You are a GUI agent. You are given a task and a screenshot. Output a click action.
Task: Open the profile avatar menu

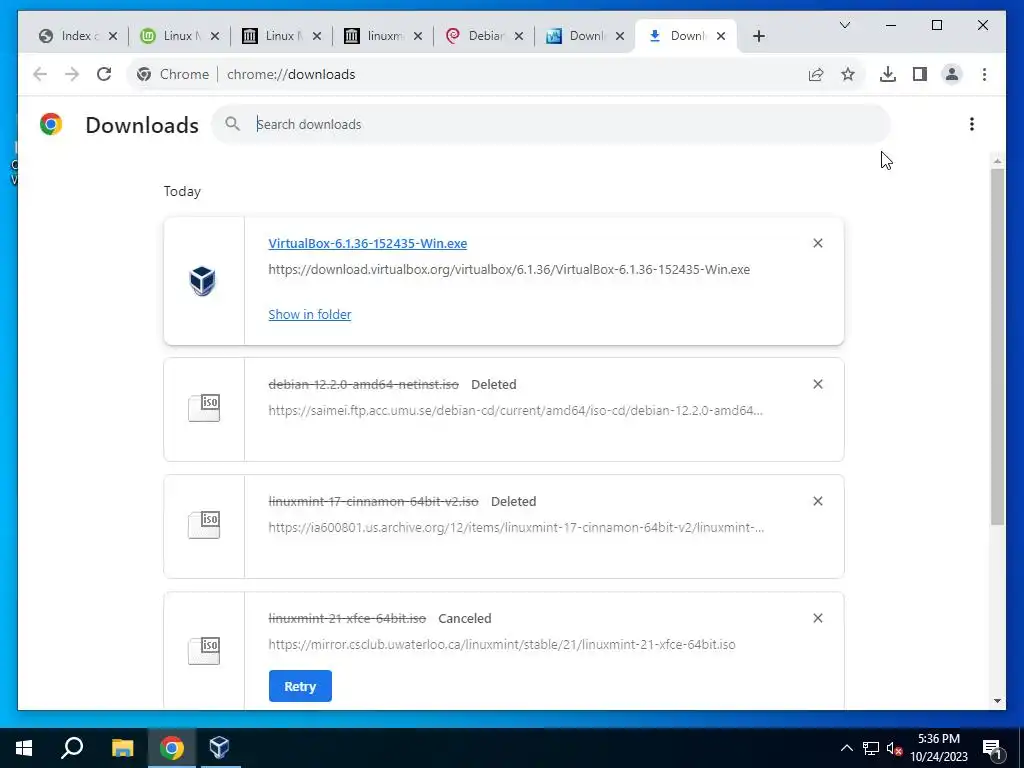click(x=952, y=74)
